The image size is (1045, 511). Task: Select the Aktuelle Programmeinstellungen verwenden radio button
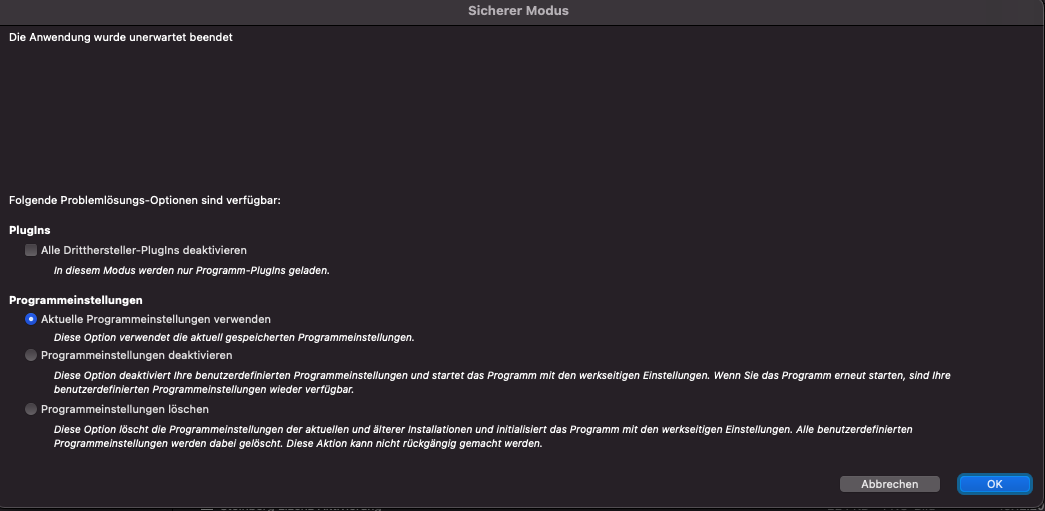31,319
